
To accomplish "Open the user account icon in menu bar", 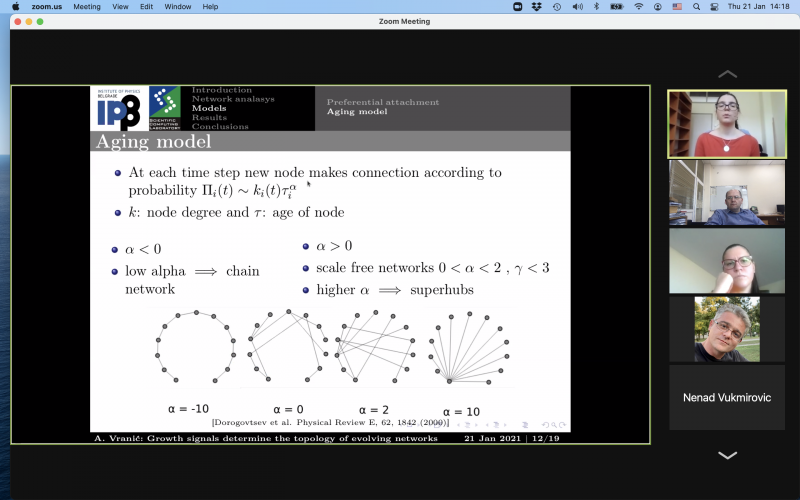I will point(658,7).
